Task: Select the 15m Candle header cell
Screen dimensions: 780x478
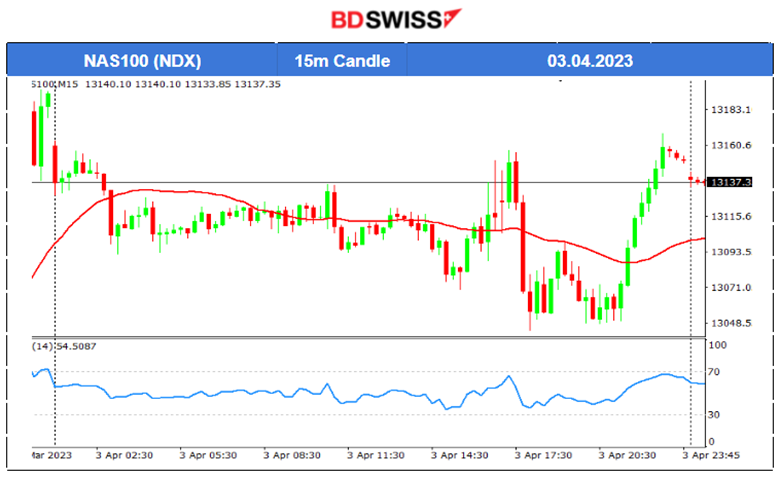Action: [342, 61]
